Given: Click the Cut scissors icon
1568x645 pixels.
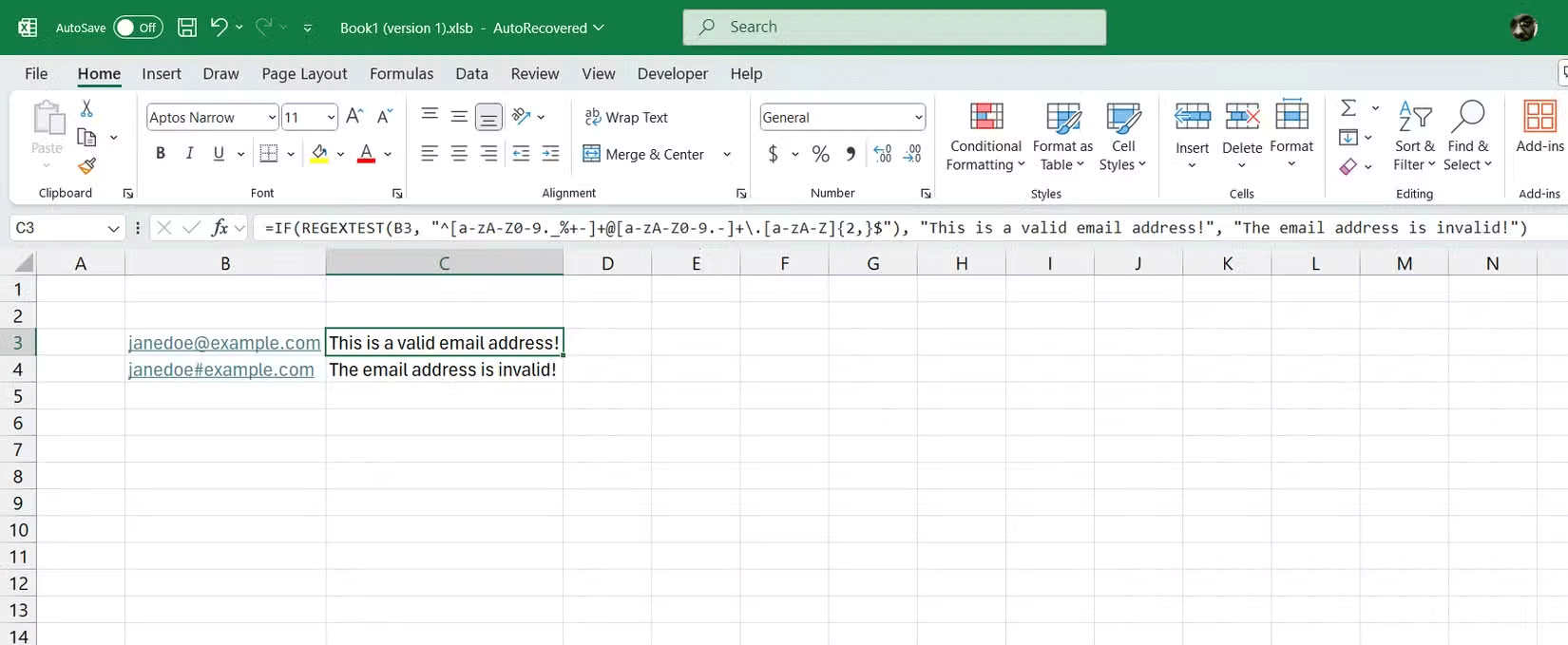Looking at the screenshot, I should [86, 108].
